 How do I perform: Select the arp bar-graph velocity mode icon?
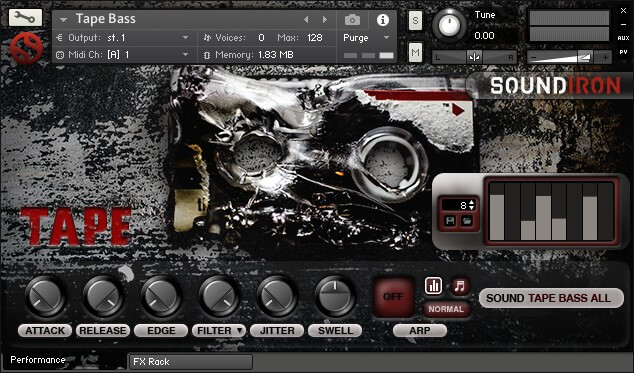point(433,286)
